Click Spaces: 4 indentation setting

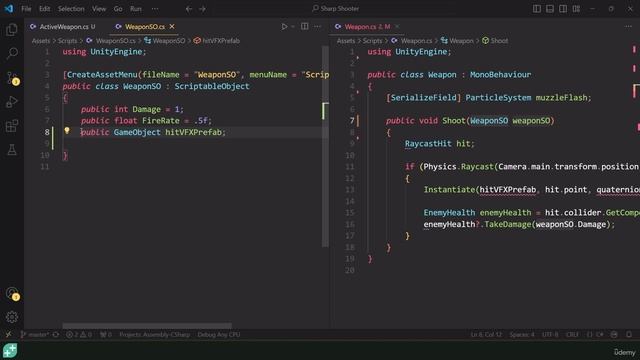click(x=522, y=334)
